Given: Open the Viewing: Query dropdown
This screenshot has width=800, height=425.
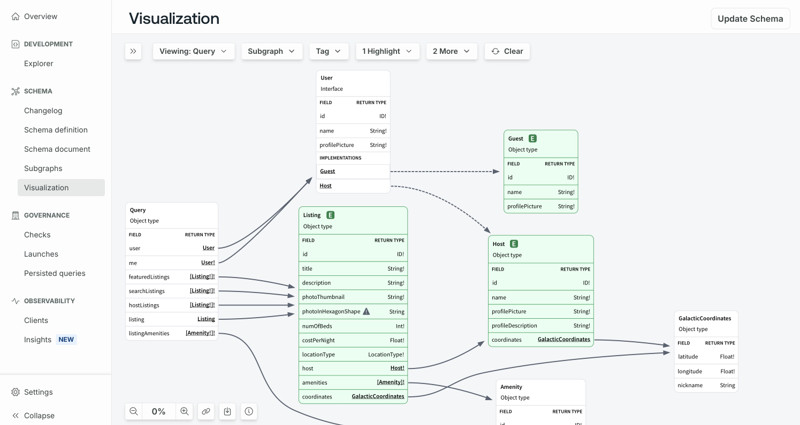Looking at the screenshot, I should pos(193,51).
